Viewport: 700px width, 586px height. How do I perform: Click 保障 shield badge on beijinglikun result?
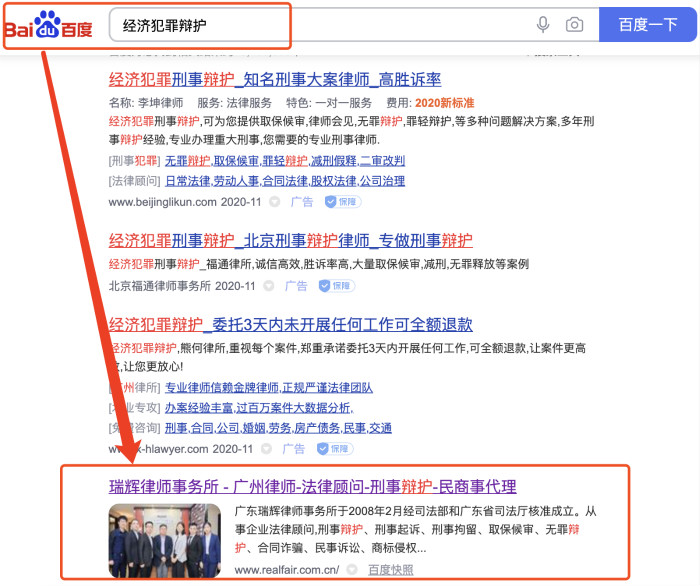coord(342,202)
